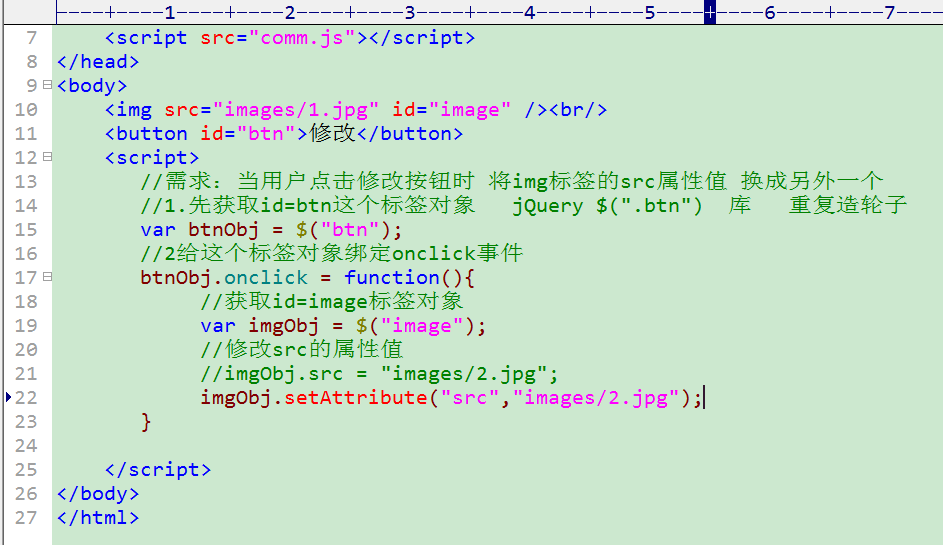Click ruler position 3
This screenshot has height=545, width=943.
pyautogui.click(x=410, y=12)
